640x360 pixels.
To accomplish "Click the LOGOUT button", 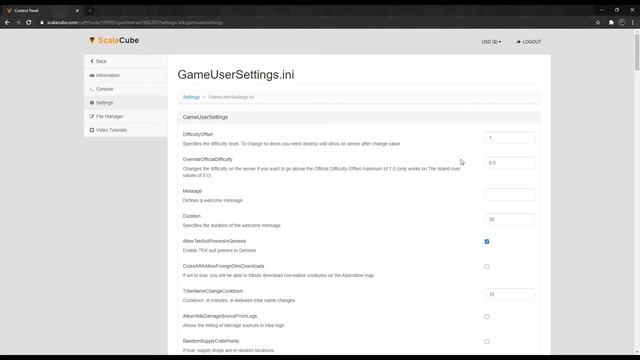I will tap(529, 42).
